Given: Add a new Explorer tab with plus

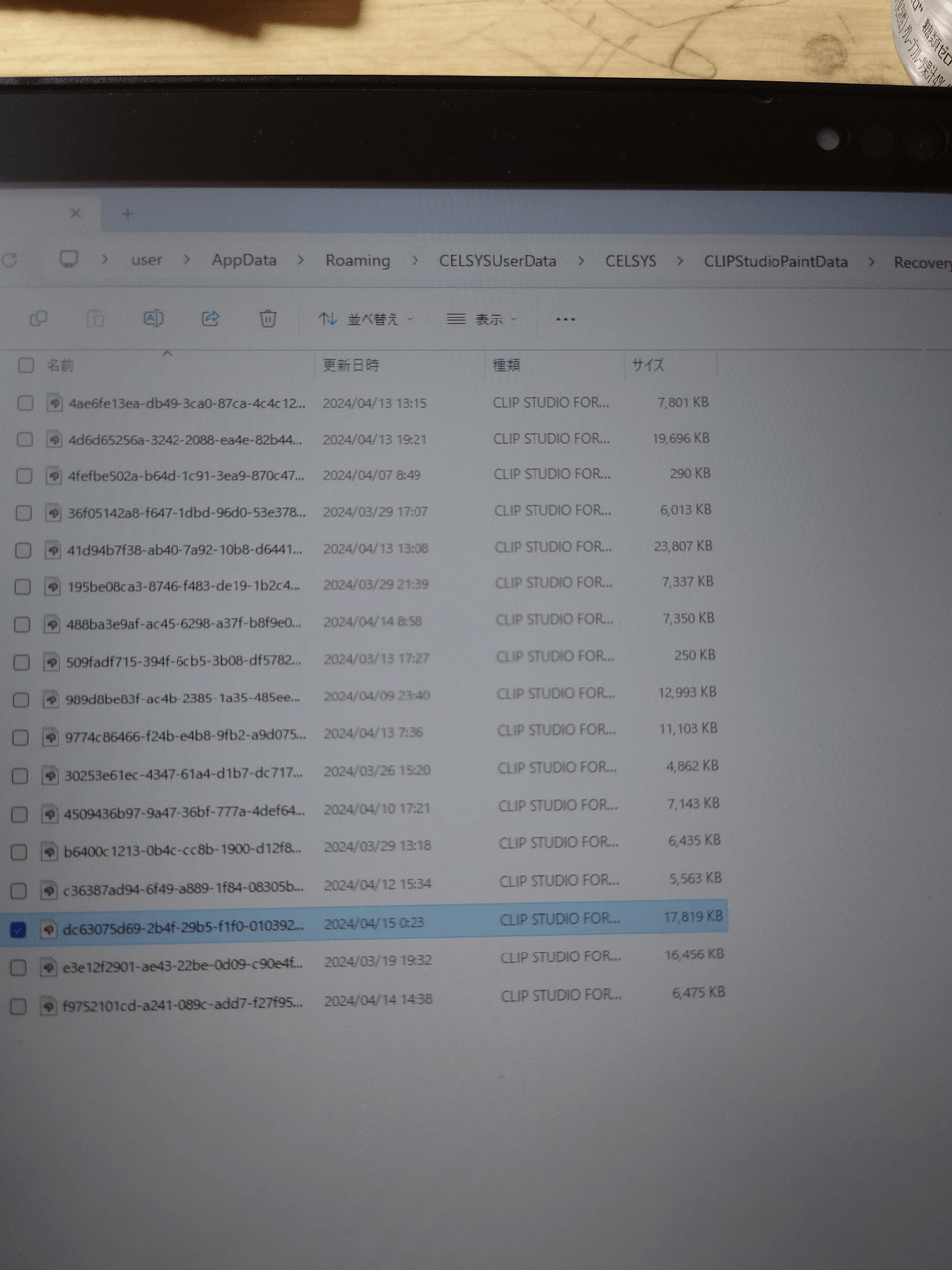Looking at the screenshot, I should coord(127,213).
